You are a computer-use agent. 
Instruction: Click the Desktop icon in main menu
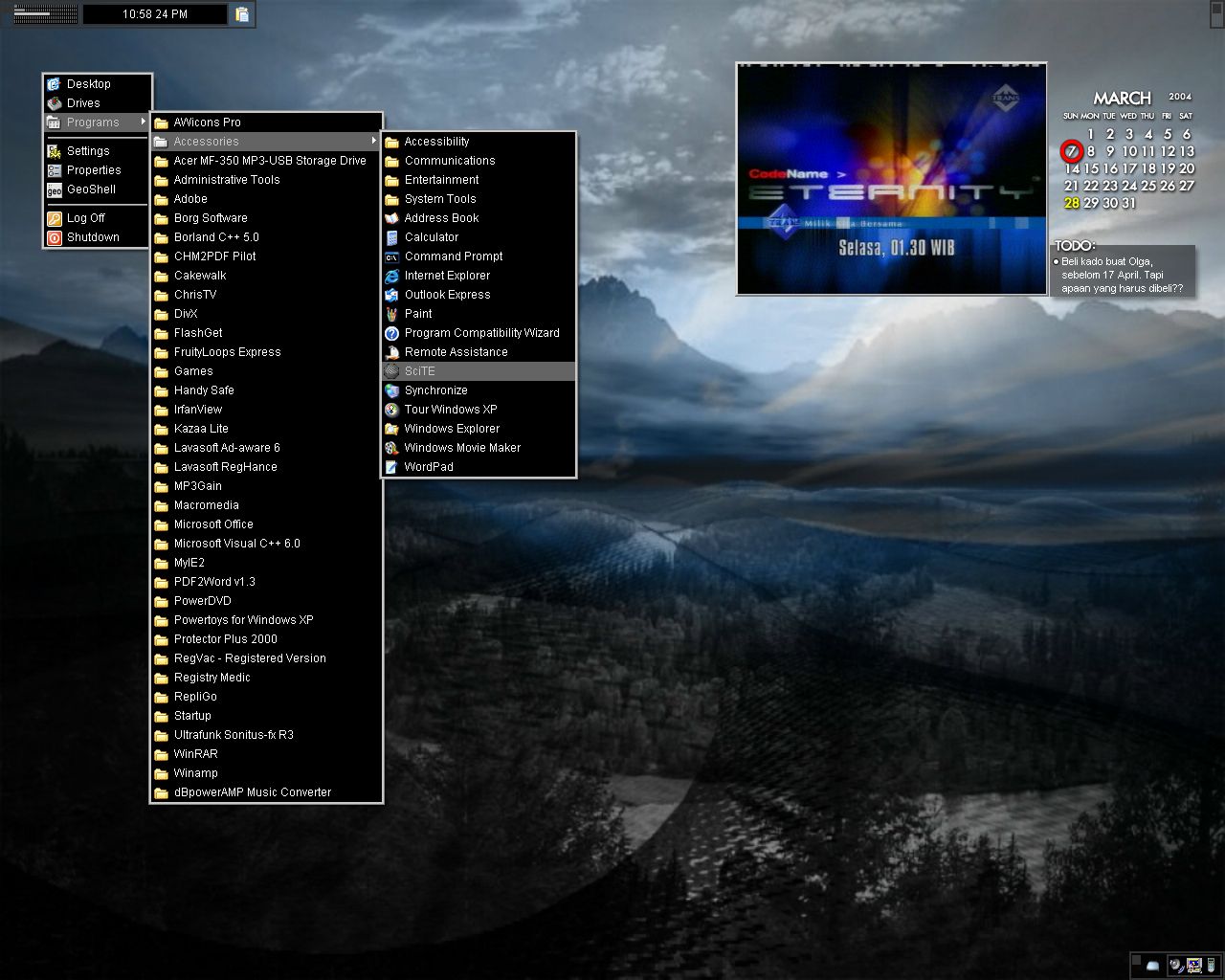click(55, 84)
